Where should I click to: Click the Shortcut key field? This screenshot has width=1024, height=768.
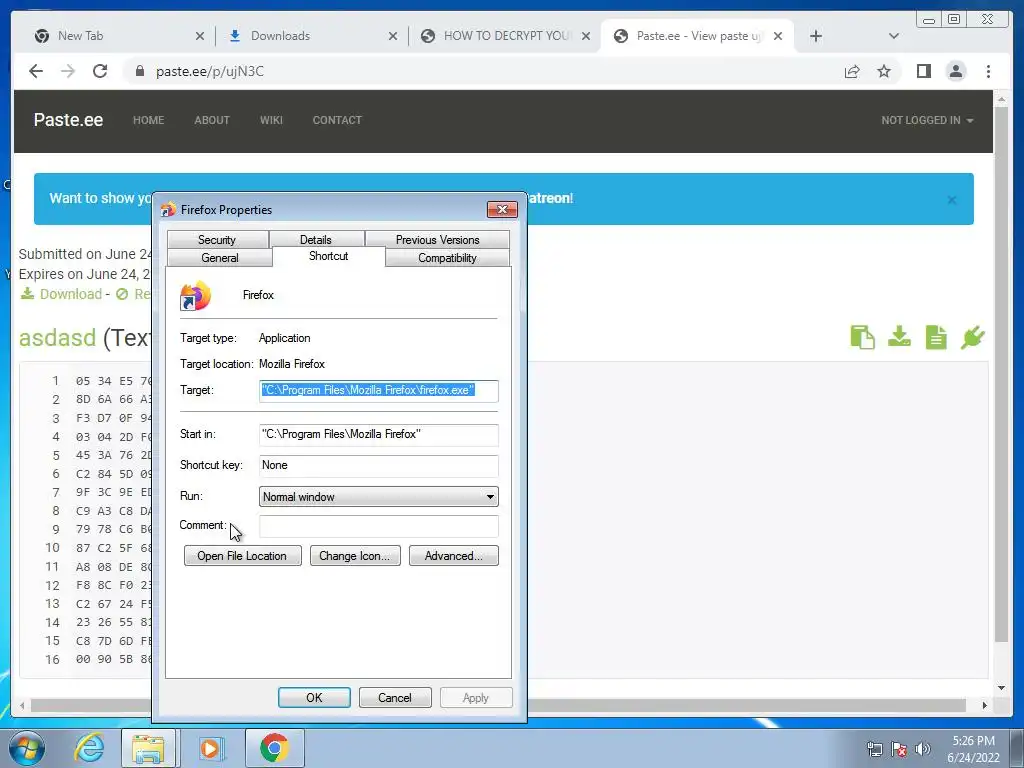[379, 465]
